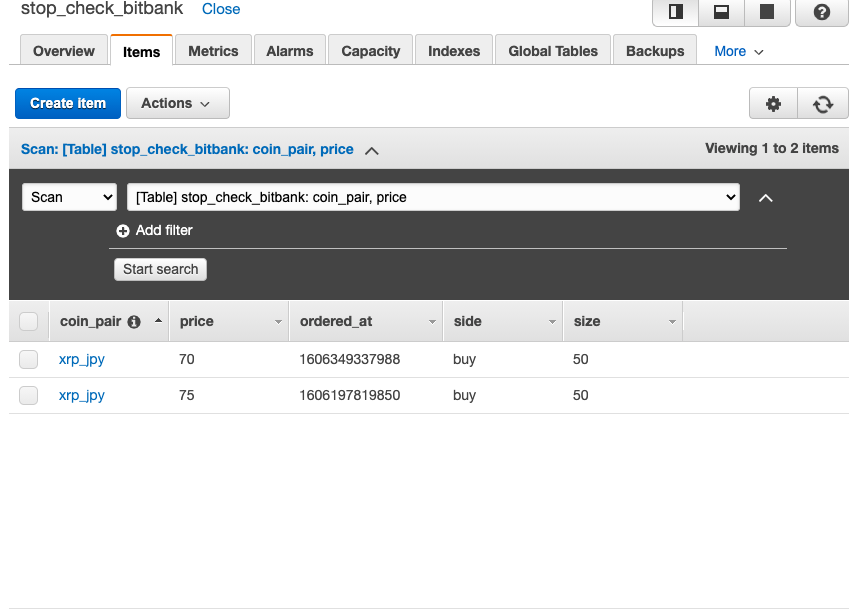The image size is (863, 609).
Task: Open the Capacity tab
Action: coord(370,51)
